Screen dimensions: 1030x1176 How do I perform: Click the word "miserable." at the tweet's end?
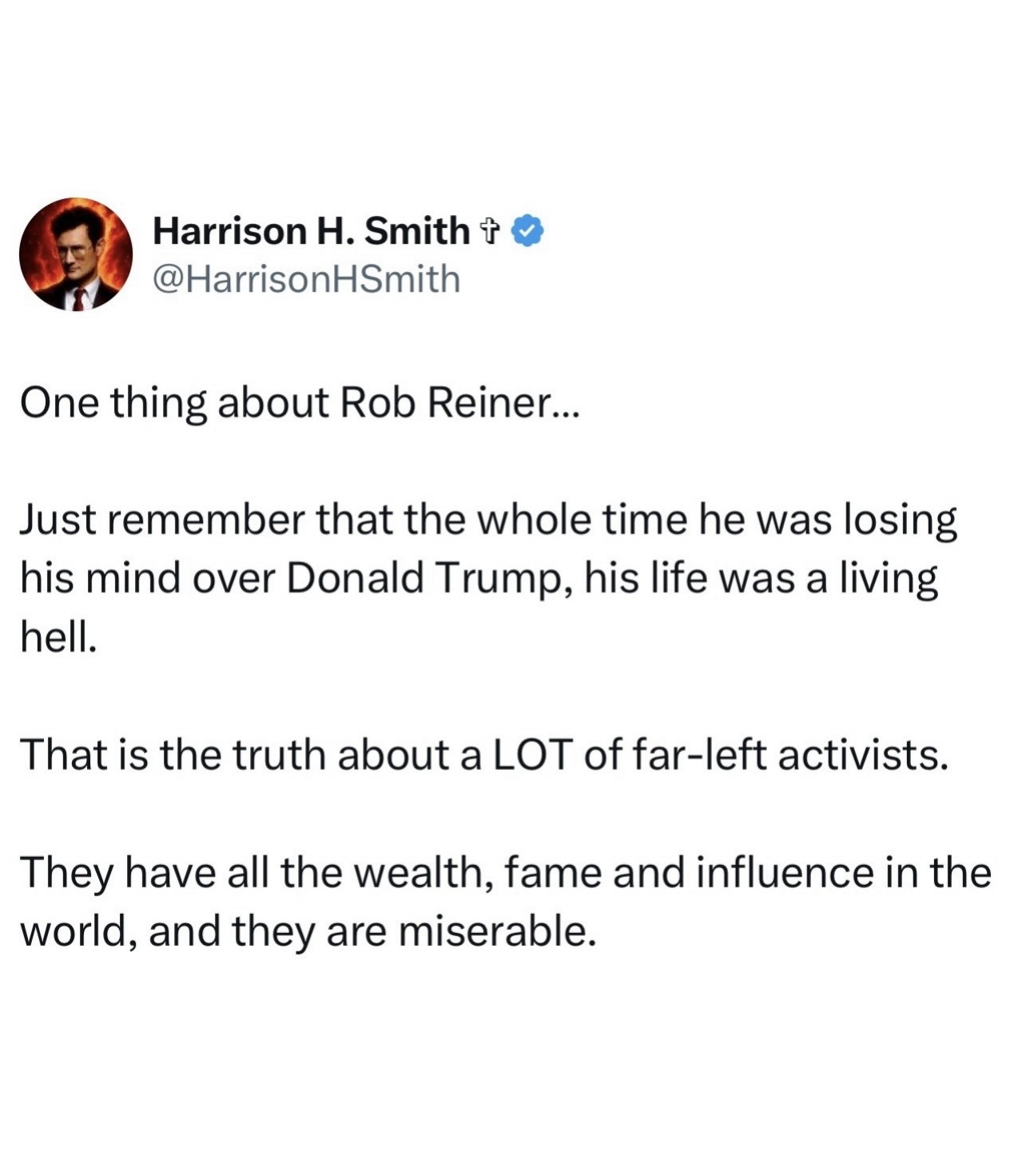coord(497,931)
